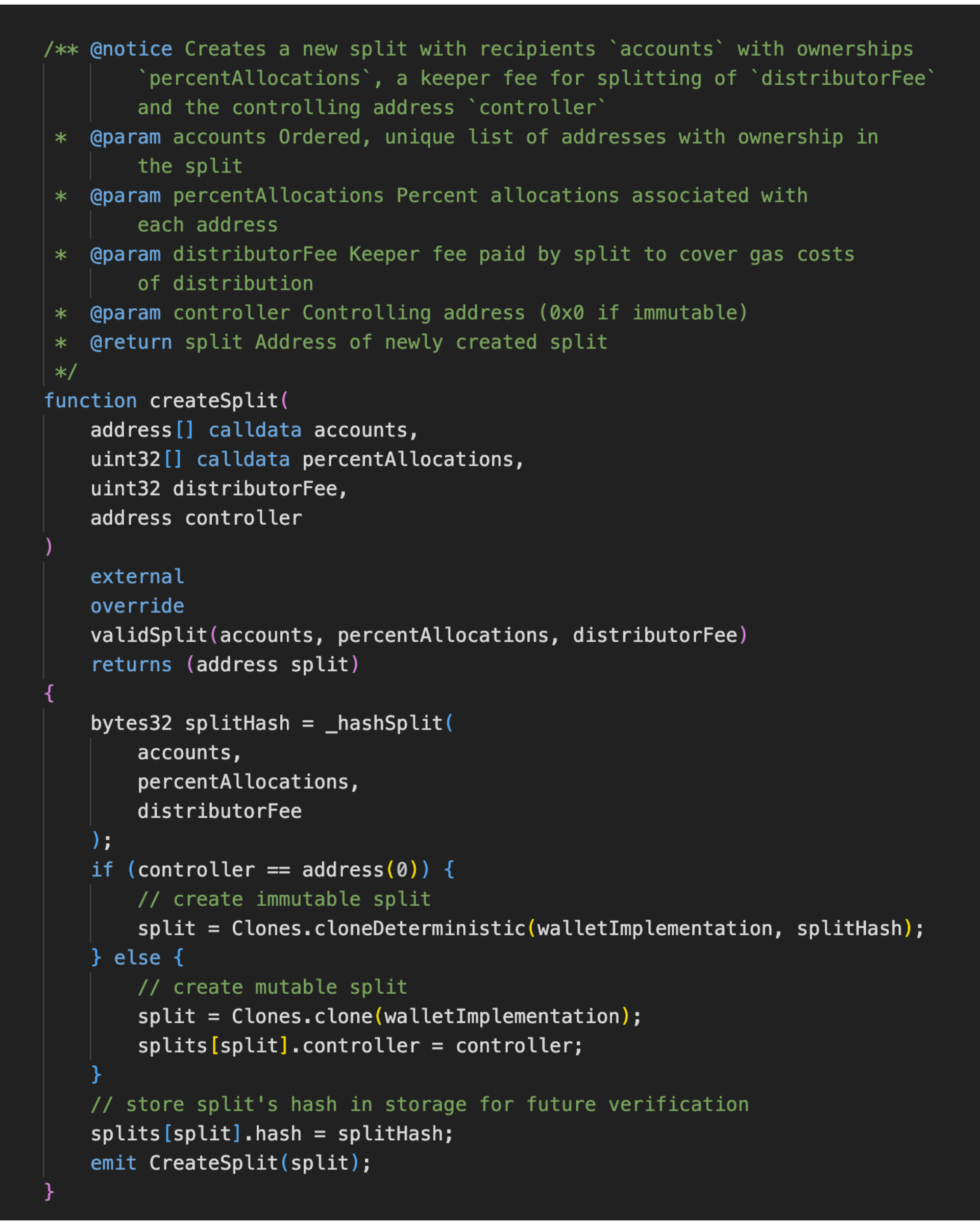Click the '// create immutable split' comment
This screenshot has height=1225, width=980.
pyautogui.click(x=284, y=899)
